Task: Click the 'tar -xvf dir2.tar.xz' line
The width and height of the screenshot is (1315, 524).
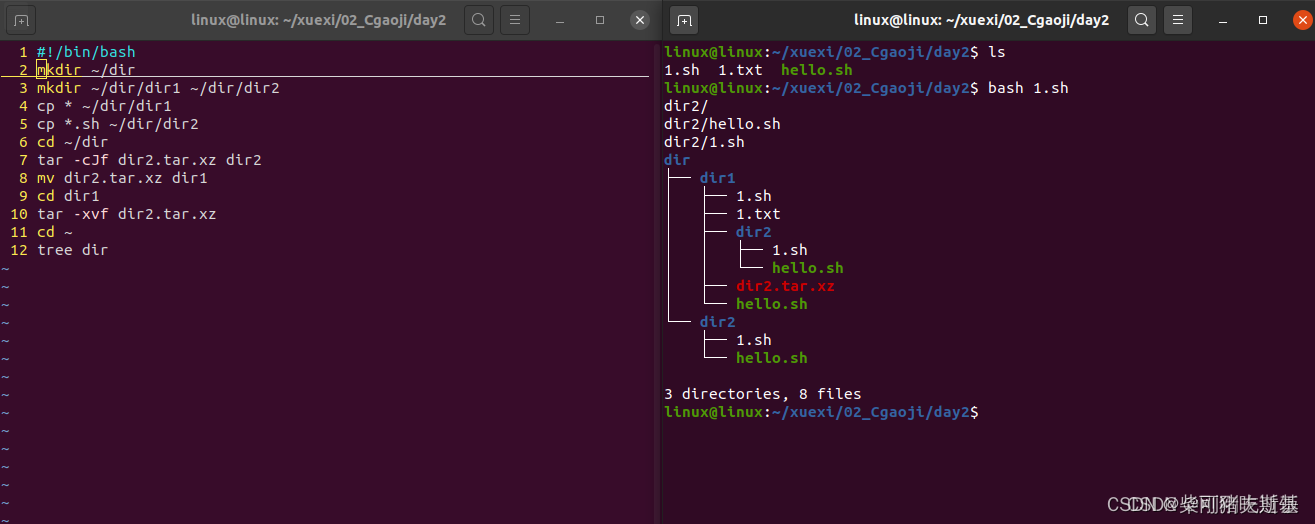Action: tap(127, 214)
